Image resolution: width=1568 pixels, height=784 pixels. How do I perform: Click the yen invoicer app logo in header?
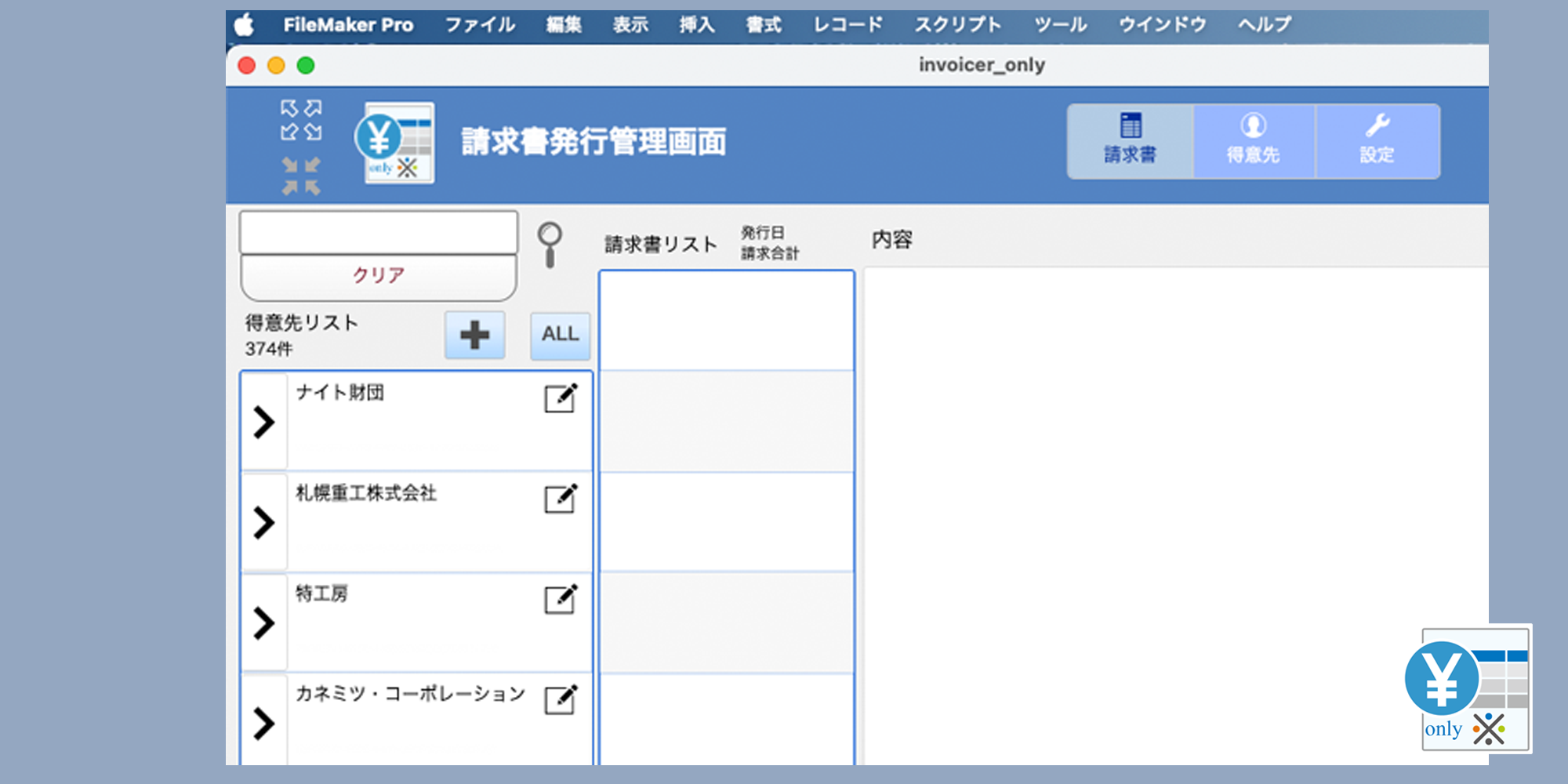(x=395, y=143)
